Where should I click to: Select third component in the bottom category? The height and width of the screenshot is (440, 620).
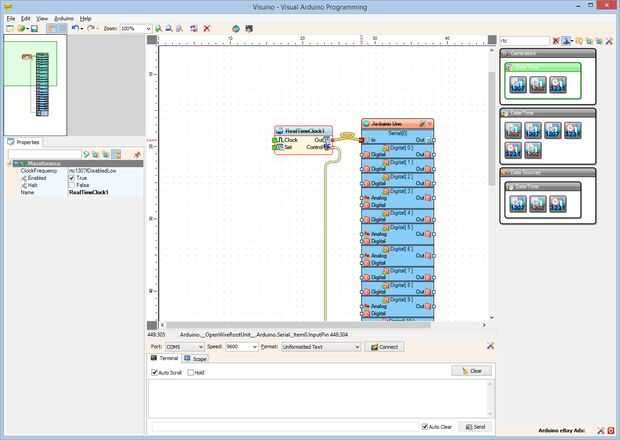tap(558, 204)
